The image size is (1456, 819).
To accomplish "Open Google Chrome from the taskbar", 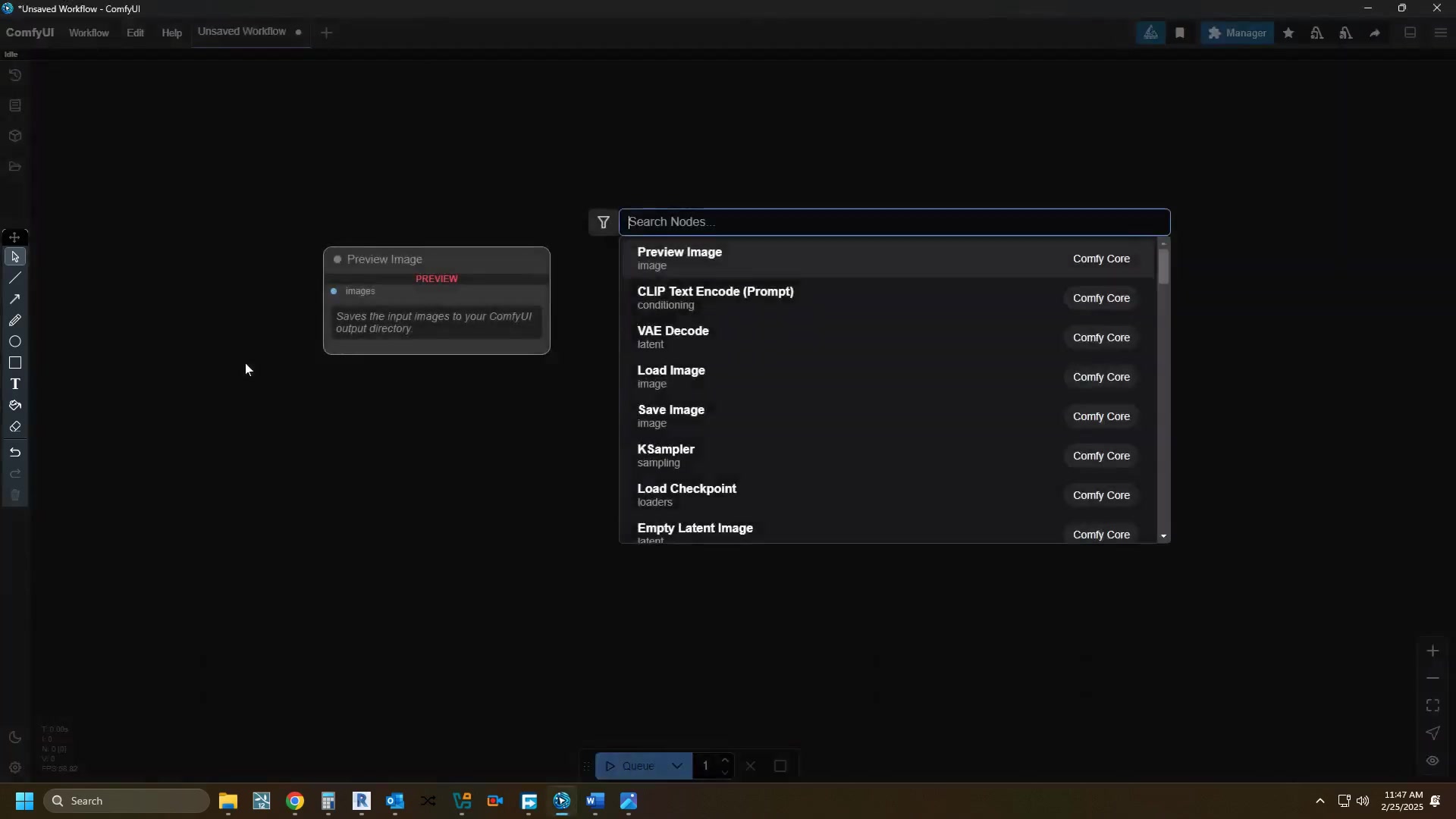I will pyautogui.click(x=295, y=802).
